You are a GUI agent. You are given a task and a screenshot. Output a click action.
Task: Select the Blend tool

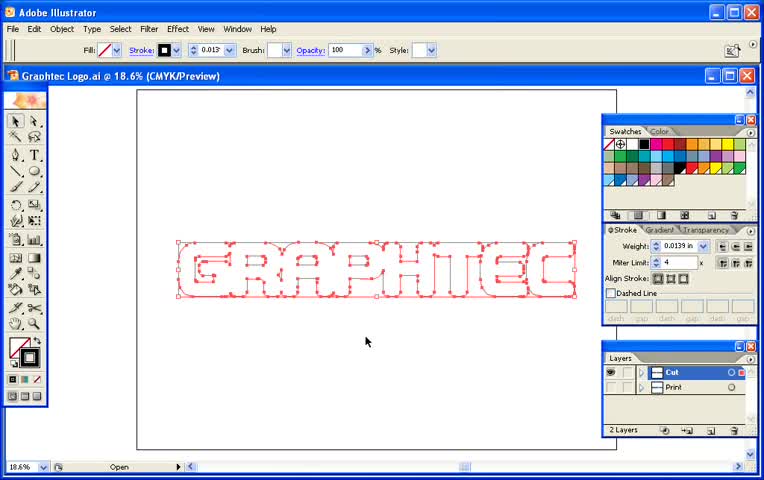pos(34,273)
